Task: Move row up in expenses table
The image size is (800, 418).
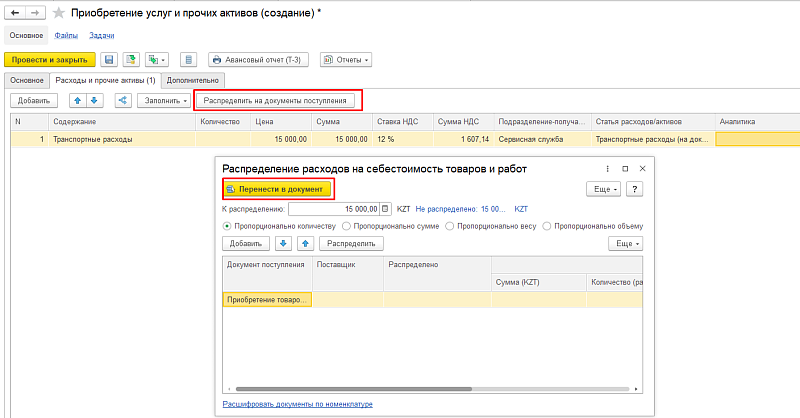Action: (x=77, y=100)
